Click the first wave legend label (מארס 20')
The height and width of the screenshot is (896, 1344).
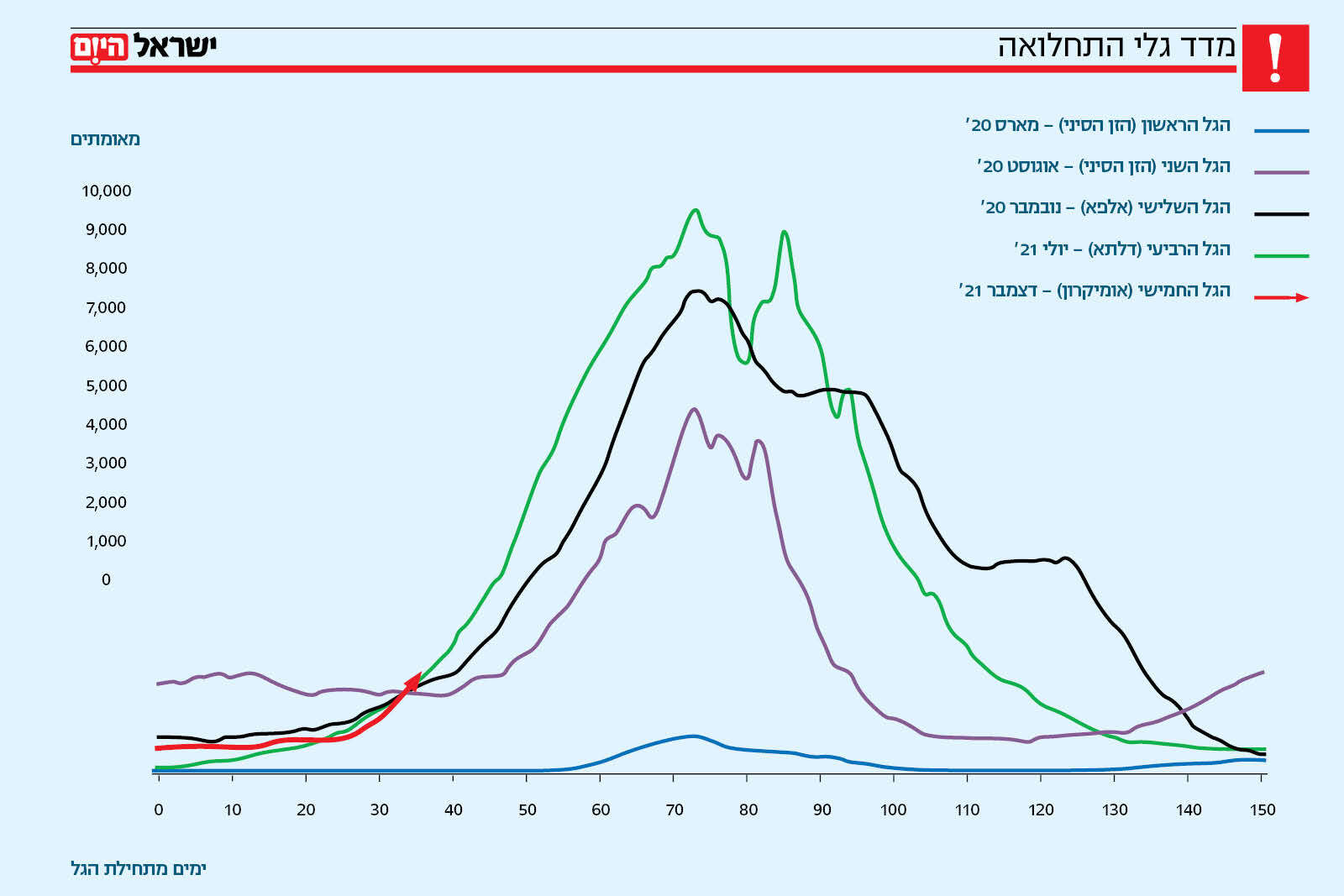[x=1098, y=125]
